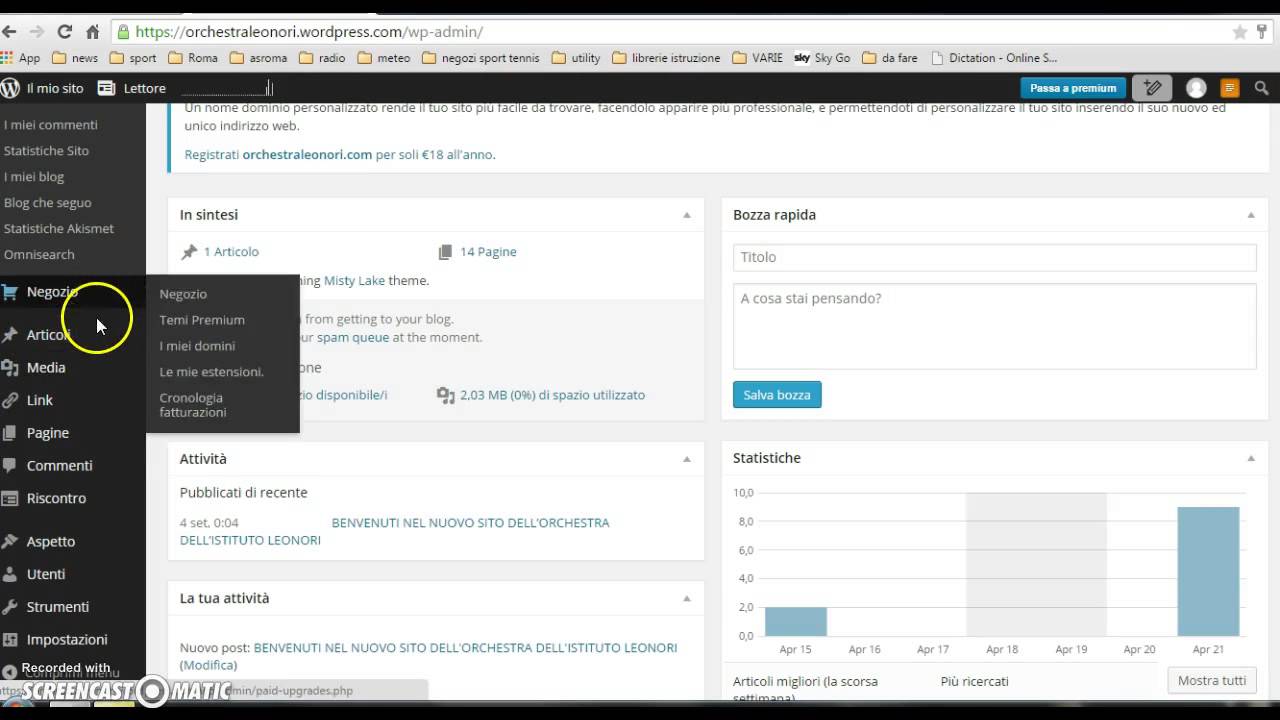Open the Lettore reader icon
Screen dimensions: 1280x720
(x=106, y=88)
